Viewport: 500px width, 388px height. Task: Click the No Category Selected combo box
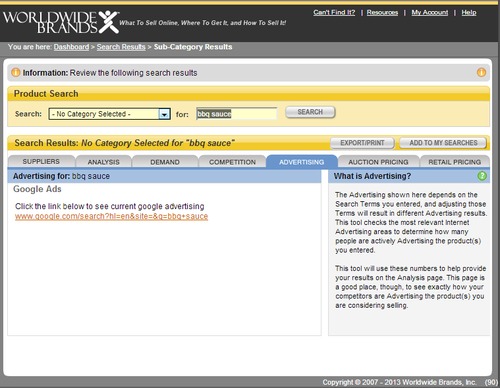click(110, 114)
